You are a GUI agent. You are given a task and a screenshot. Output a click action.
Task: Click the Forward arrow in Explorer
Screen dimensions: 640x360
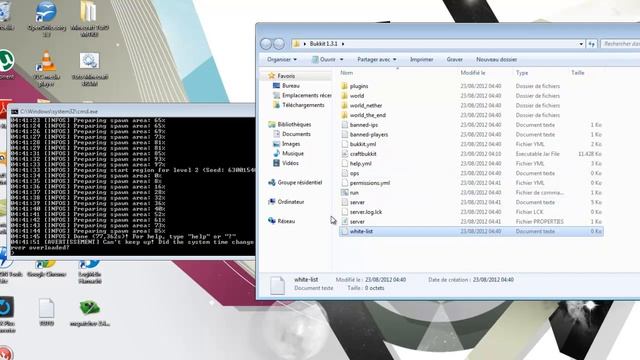pyautogui.click(x=279, y=44)
